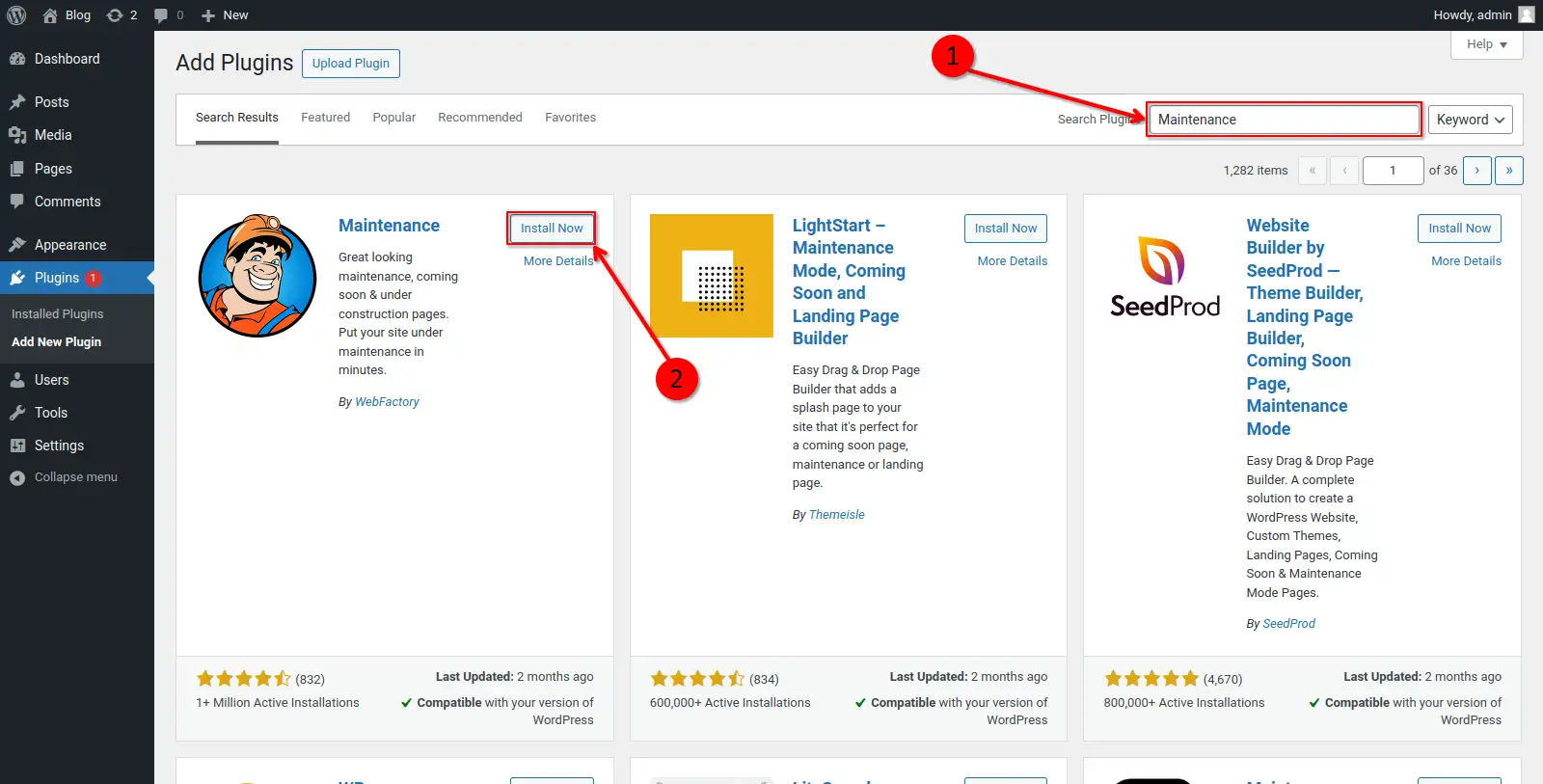Image resolution: width=1543 pixels, height=784 pixels.
Task: Open Website Builder by SeedProd title link
Action: [1304, 327]
